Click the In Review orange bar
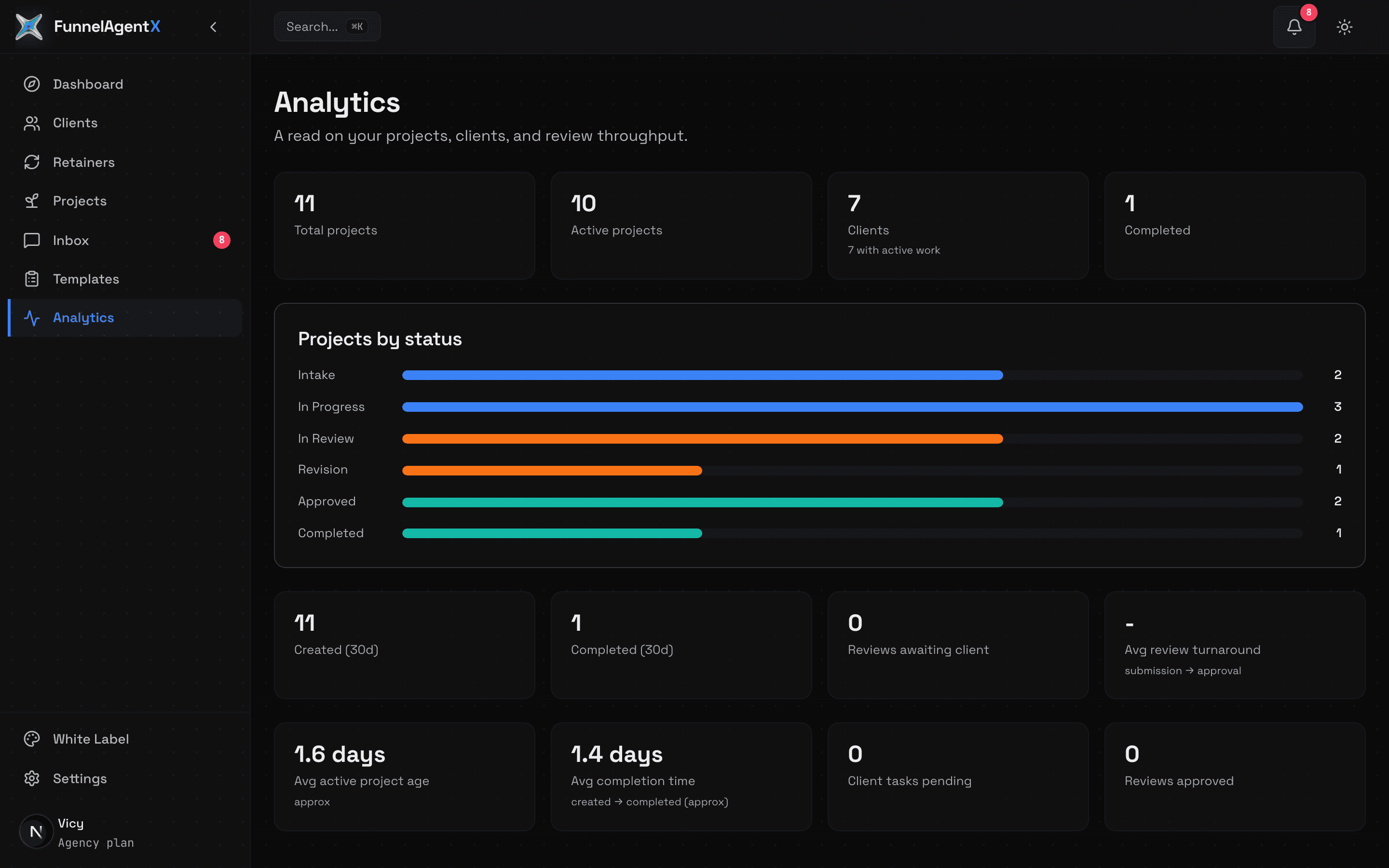 pyautogui.click(x=703, y=439)
